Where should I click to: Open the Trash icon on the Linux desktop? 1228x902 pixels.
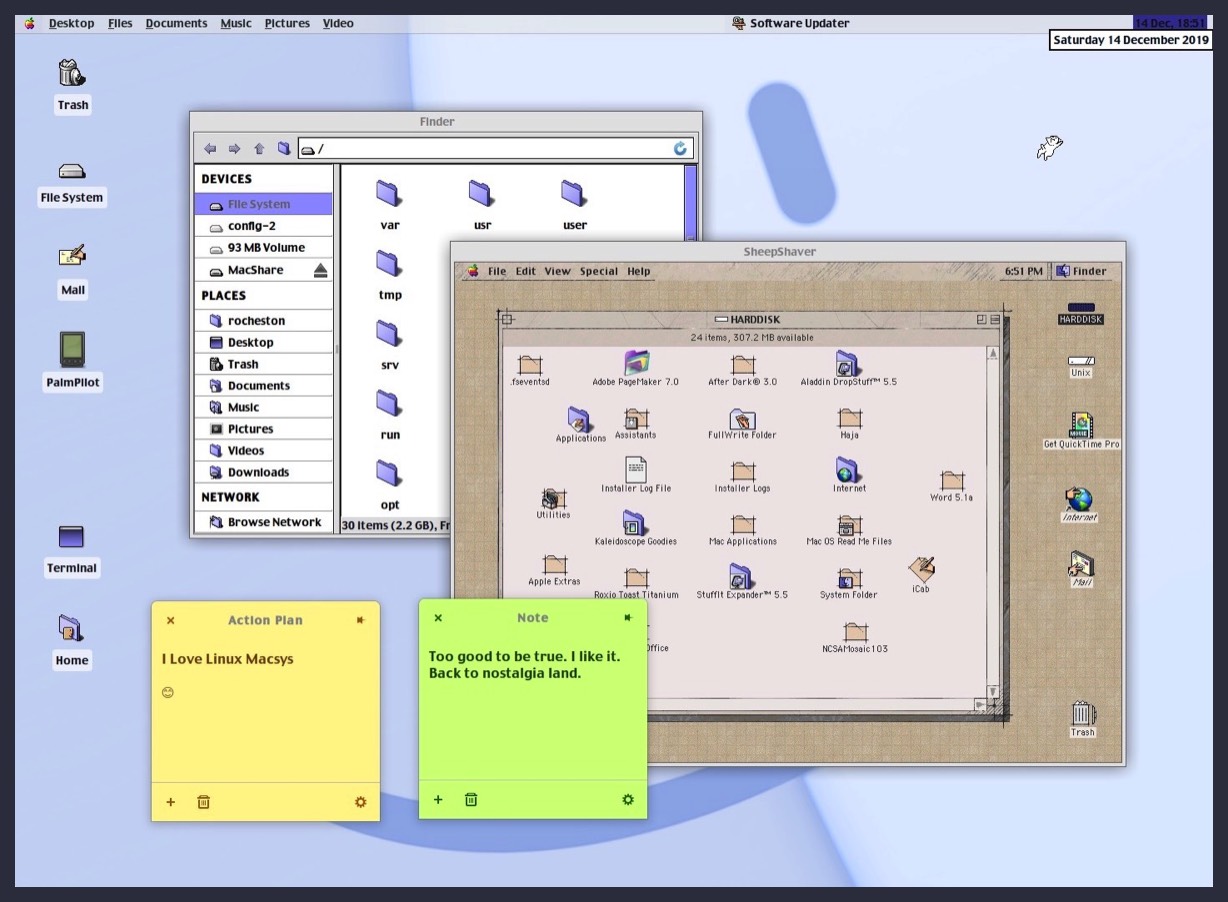pyautogui.click(x=72, y=73)
